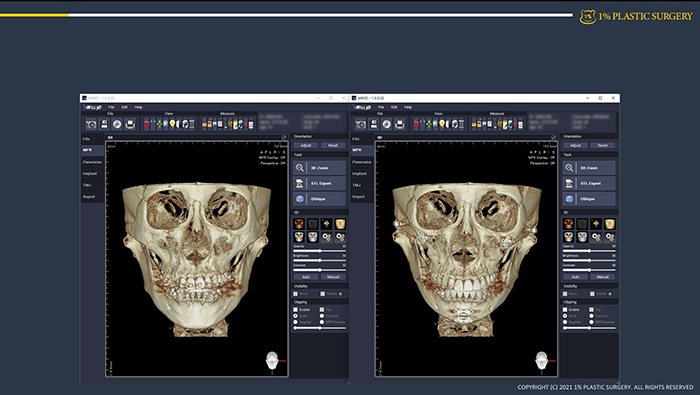Open first gears settings preset in left window

326,237
